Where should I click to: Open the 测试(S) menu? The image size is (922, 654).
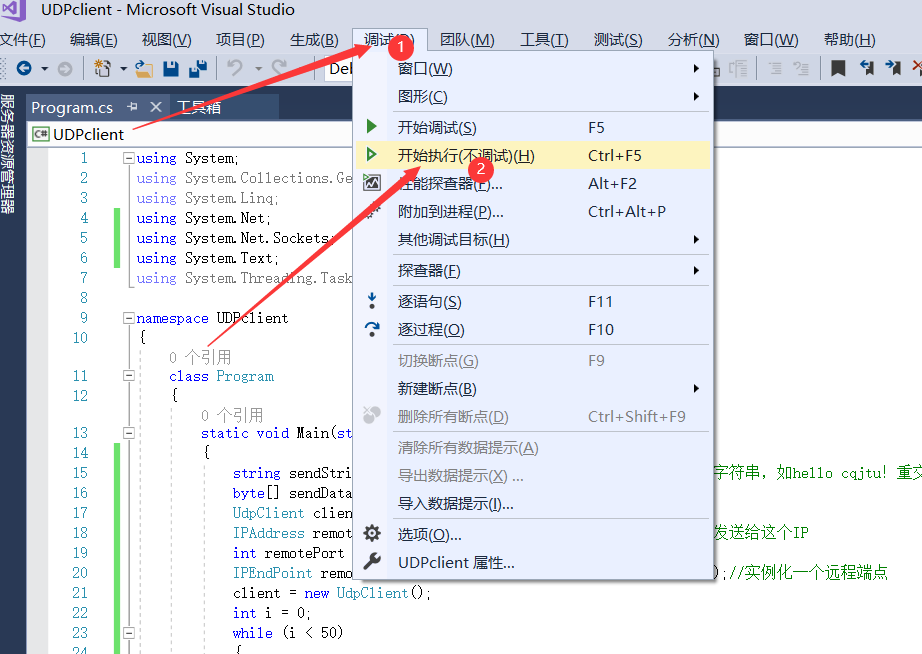pos(617,40)
